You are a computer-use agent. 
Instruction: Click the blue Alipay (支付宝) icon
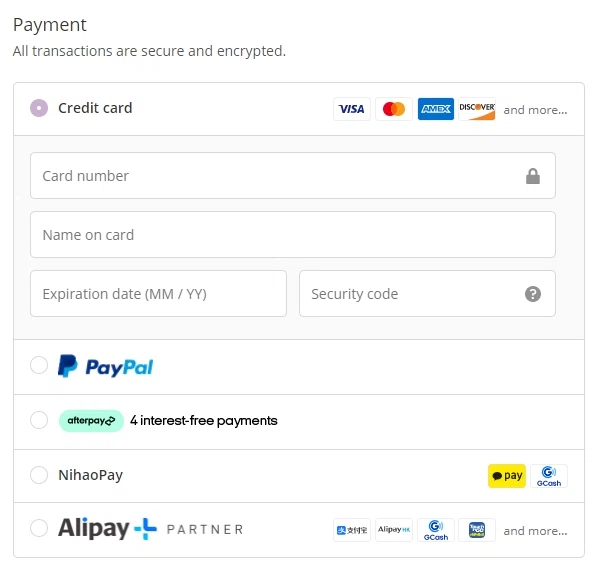[351, 530]
